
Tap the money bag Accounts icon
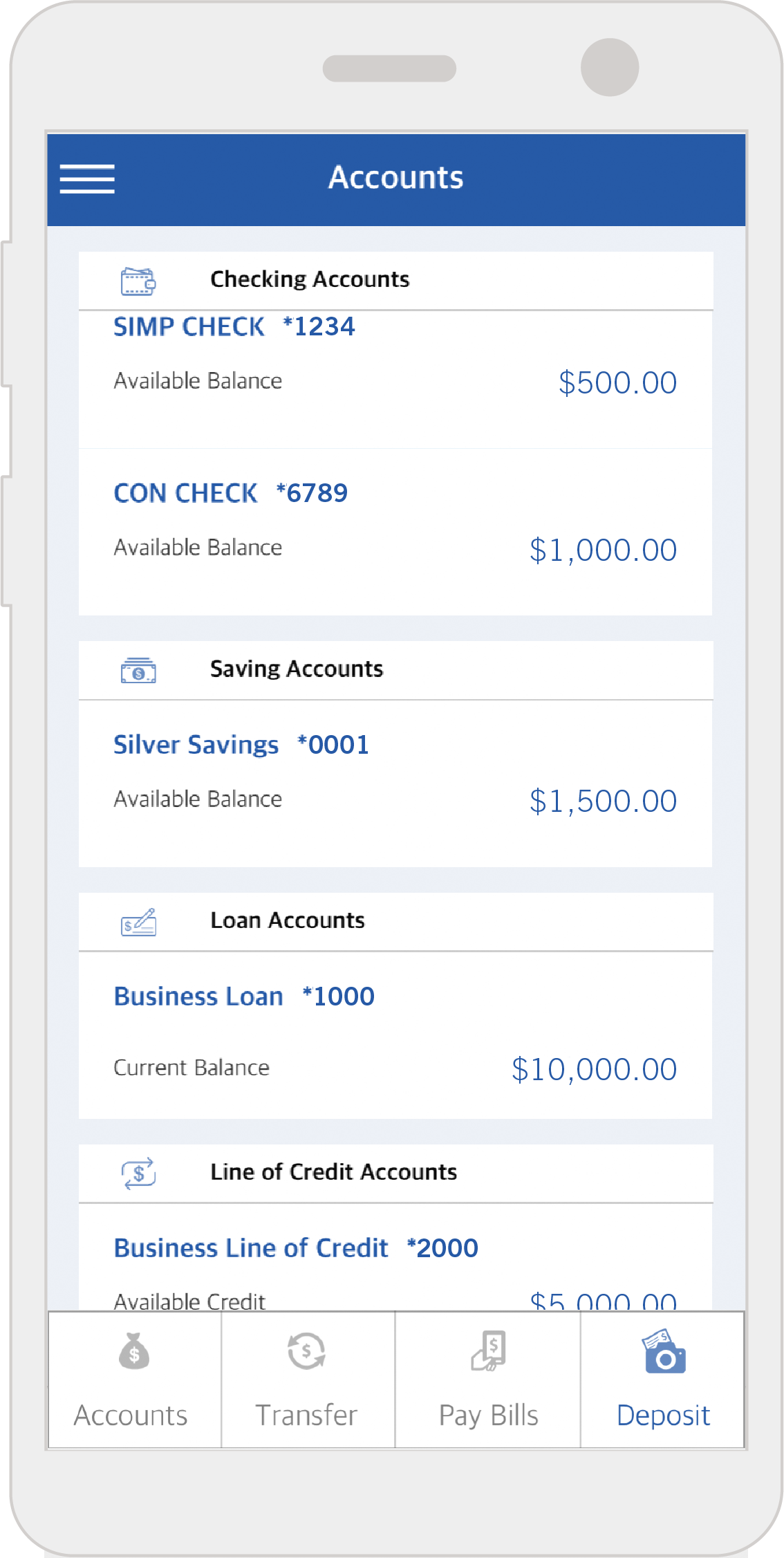tap(134, 1351)
